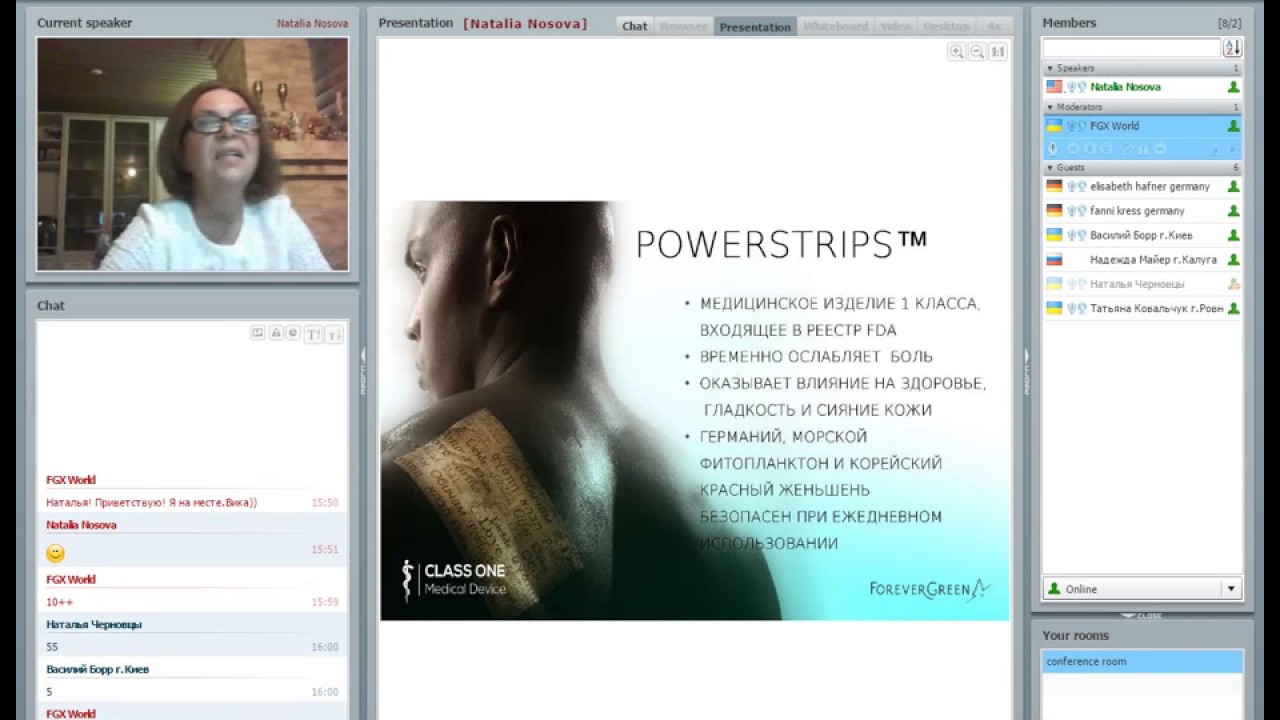Screen dimensions: 1280x720
Task: Collapse the Moderators group
Action: tap(1050, 107)
